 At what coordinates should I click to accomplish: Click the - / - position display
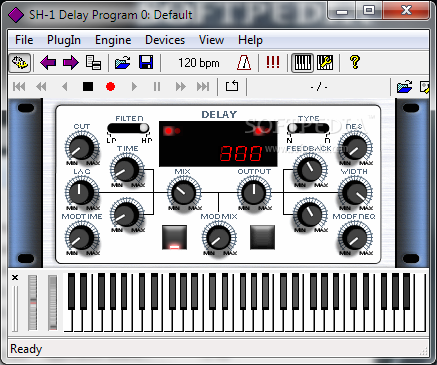(x=319, y=87)
